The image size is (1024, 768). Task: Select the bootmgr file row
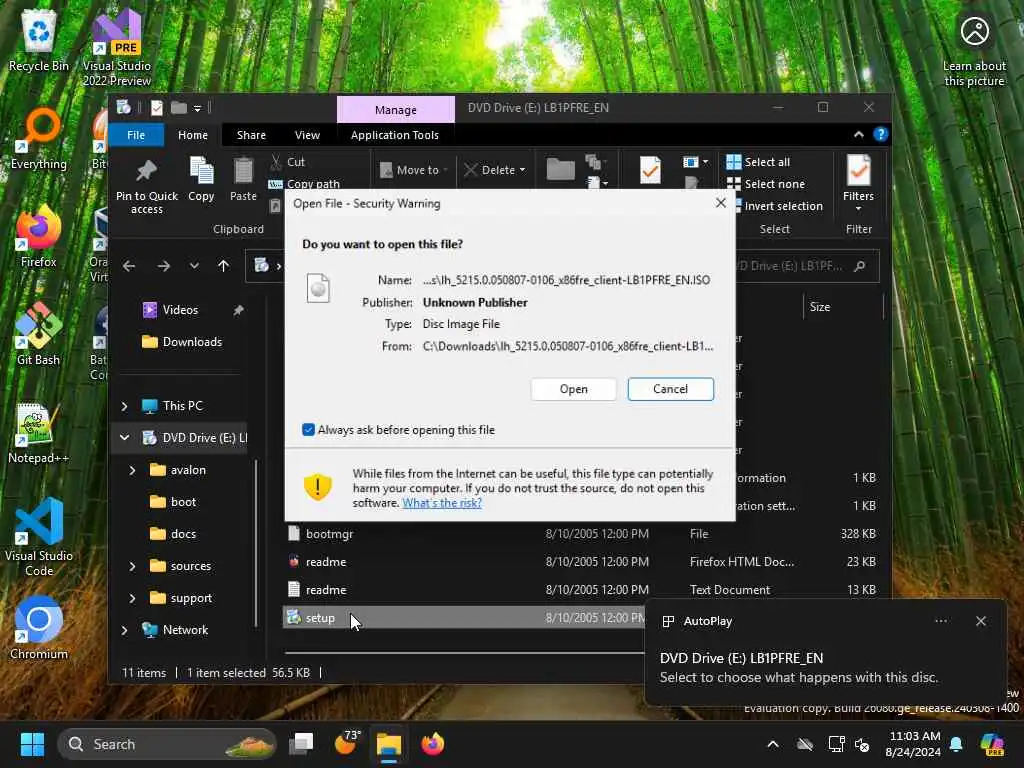(x=581, y=534)
